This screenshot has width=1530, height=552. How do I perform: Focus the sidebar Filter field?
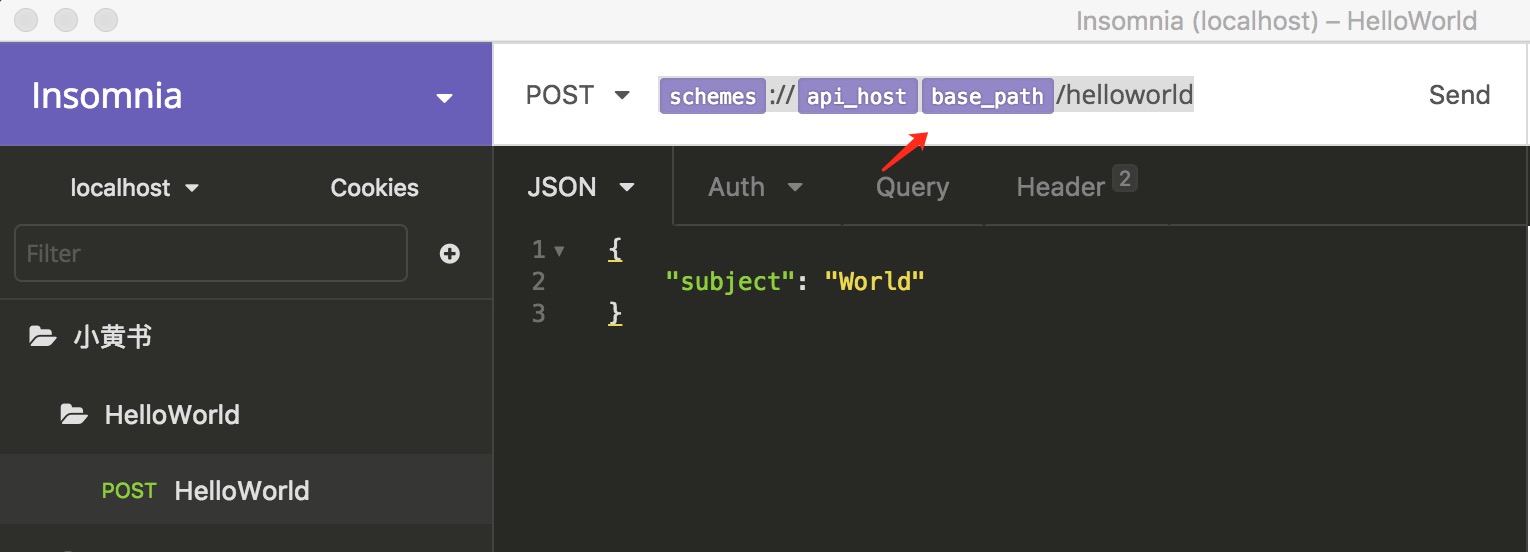click(211, 253)
